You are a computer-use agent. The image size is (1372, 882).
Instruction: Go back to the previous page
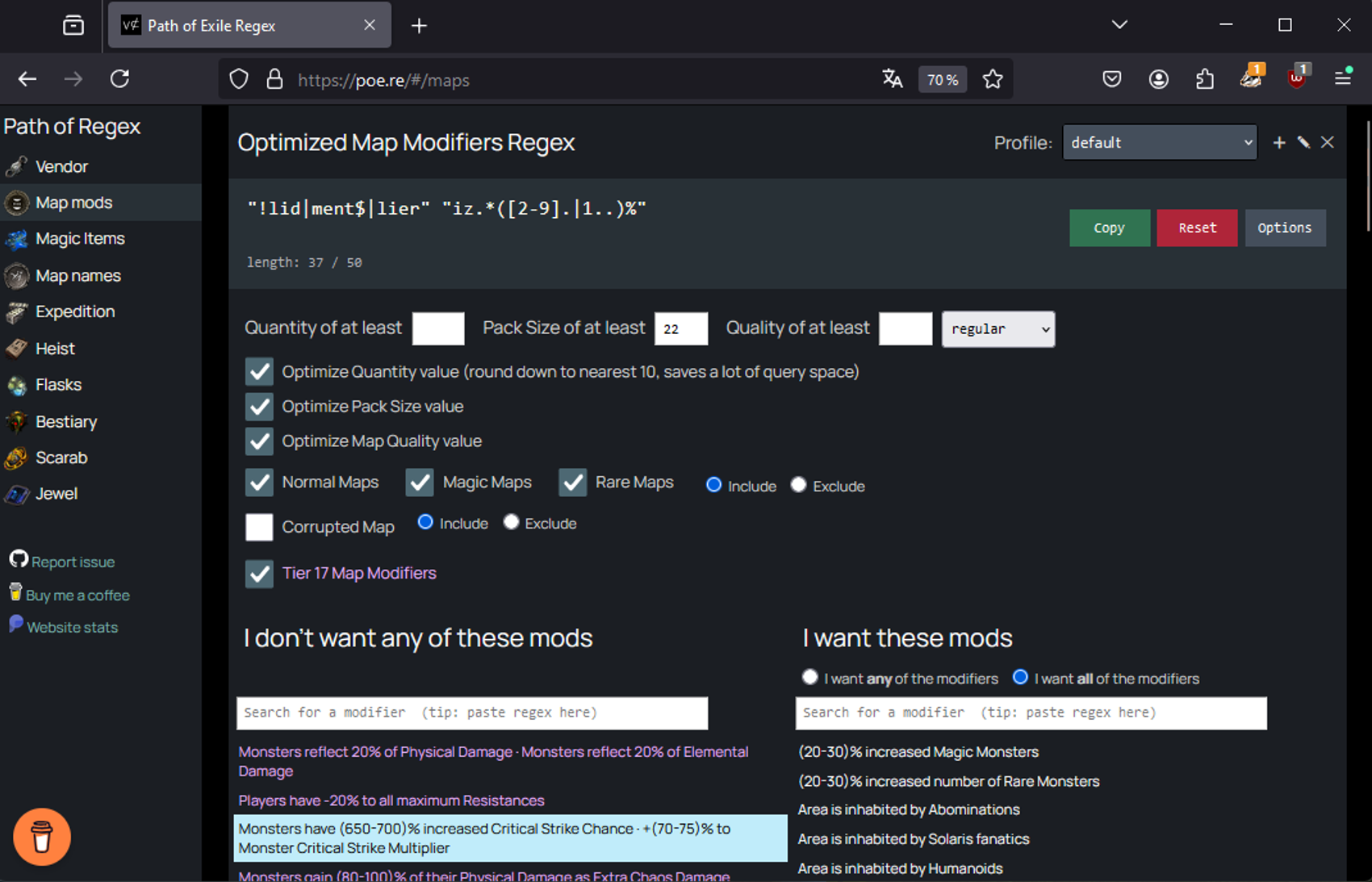coord(27,79)
